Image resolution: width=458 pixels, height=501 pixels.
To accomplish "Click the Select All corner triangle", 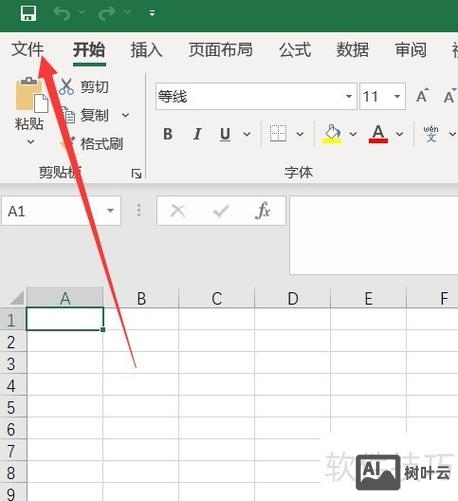I will tap(17, 298).
